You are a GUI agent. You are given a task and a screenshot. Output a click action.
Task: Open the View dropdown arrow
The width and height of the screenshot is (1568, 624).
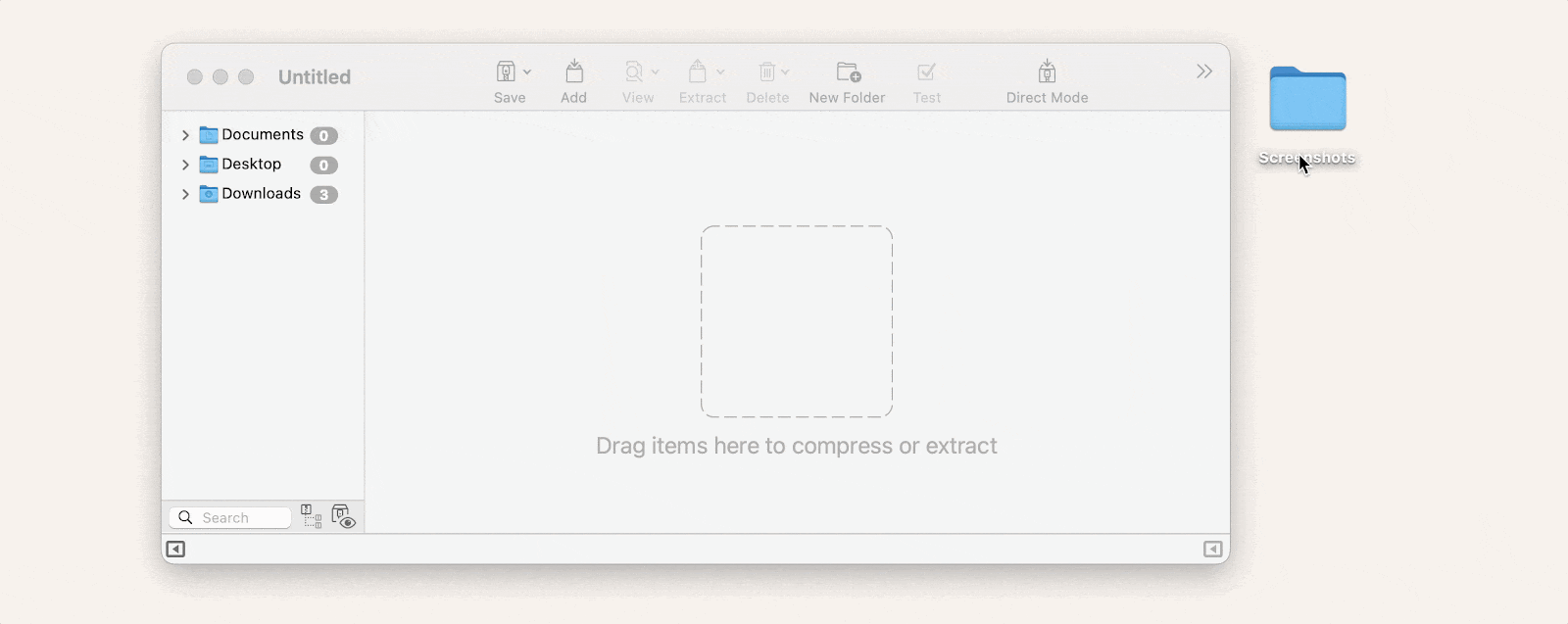tap(656, 72)
